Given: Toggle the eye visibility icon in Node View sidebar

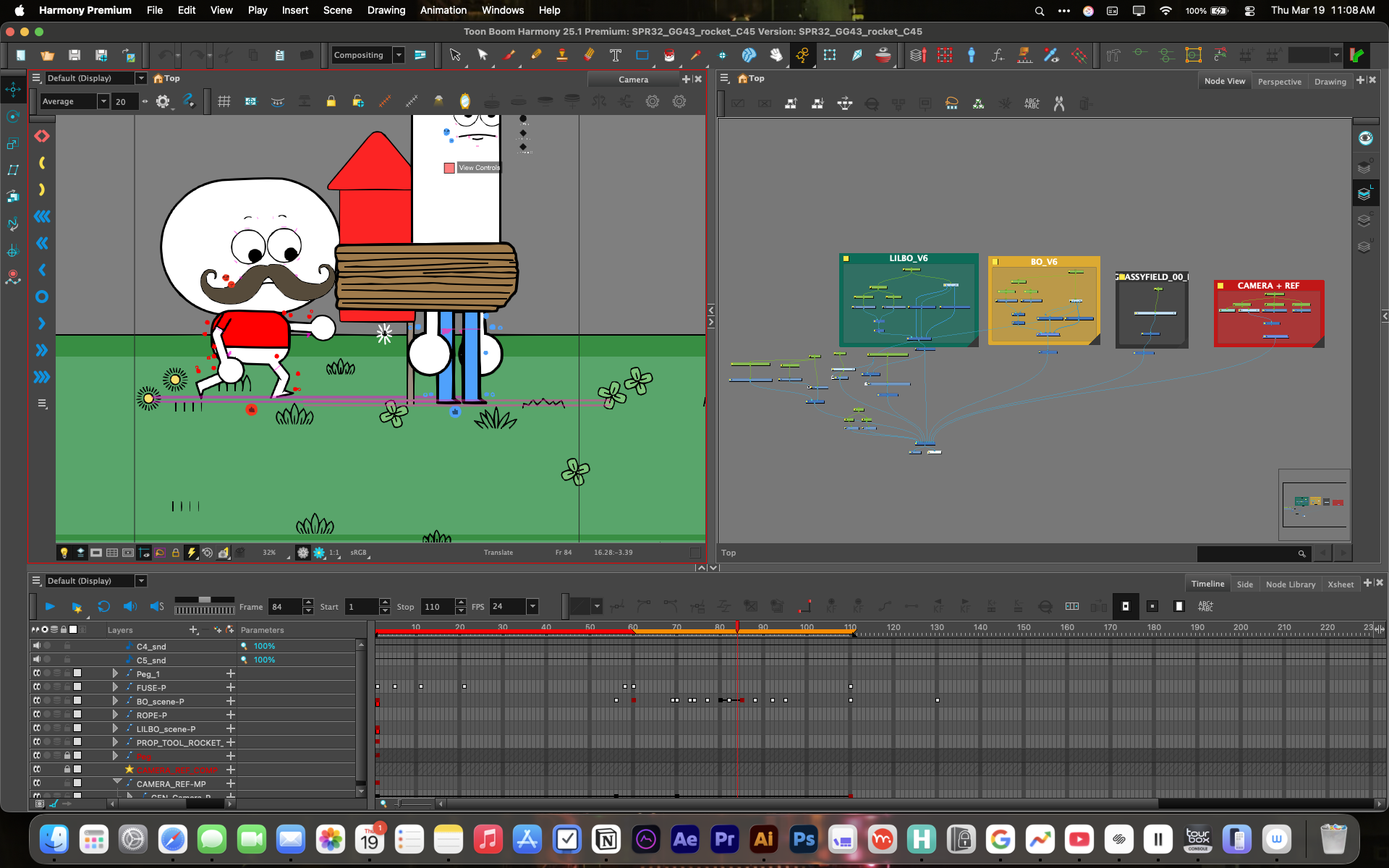Looking at the screenshot, I should [1365, 138].
